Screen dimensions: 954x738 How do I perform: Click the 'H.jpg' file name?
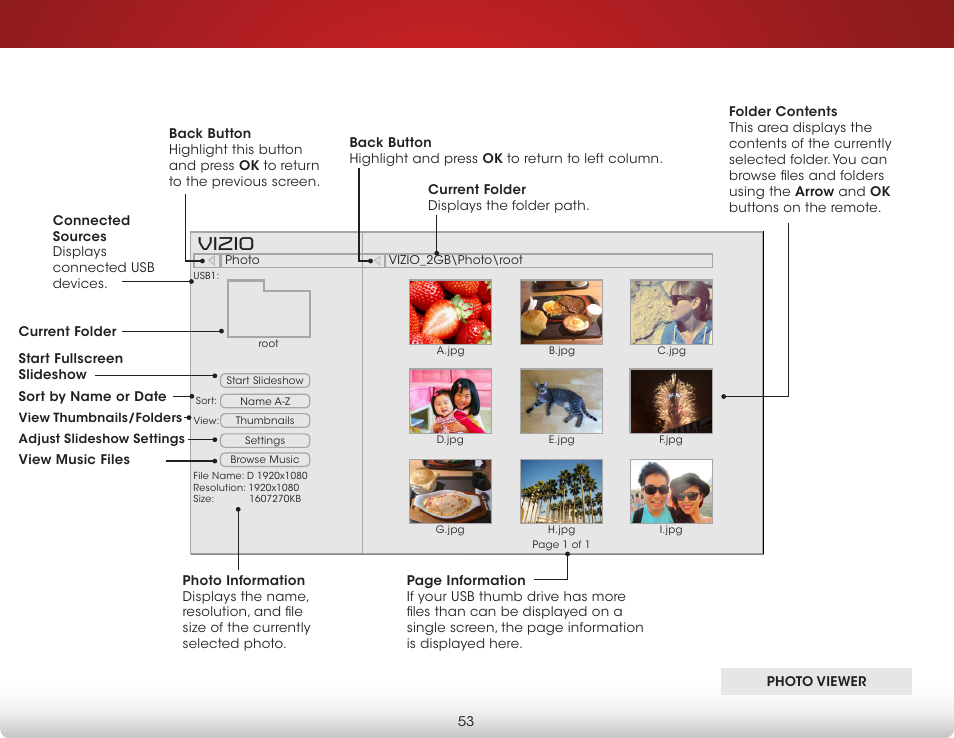tap(562, 530)
